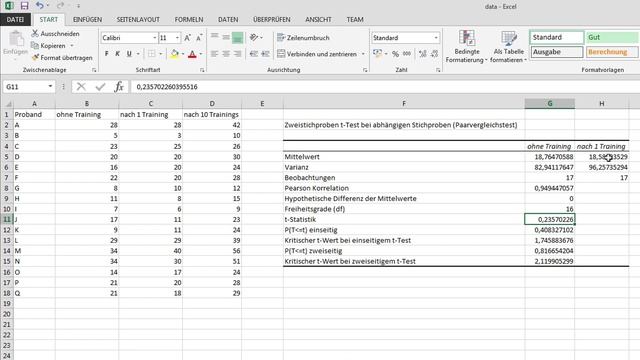Click the formula bar value field
This screenshot has height=360, width=640.
[385, 87]
